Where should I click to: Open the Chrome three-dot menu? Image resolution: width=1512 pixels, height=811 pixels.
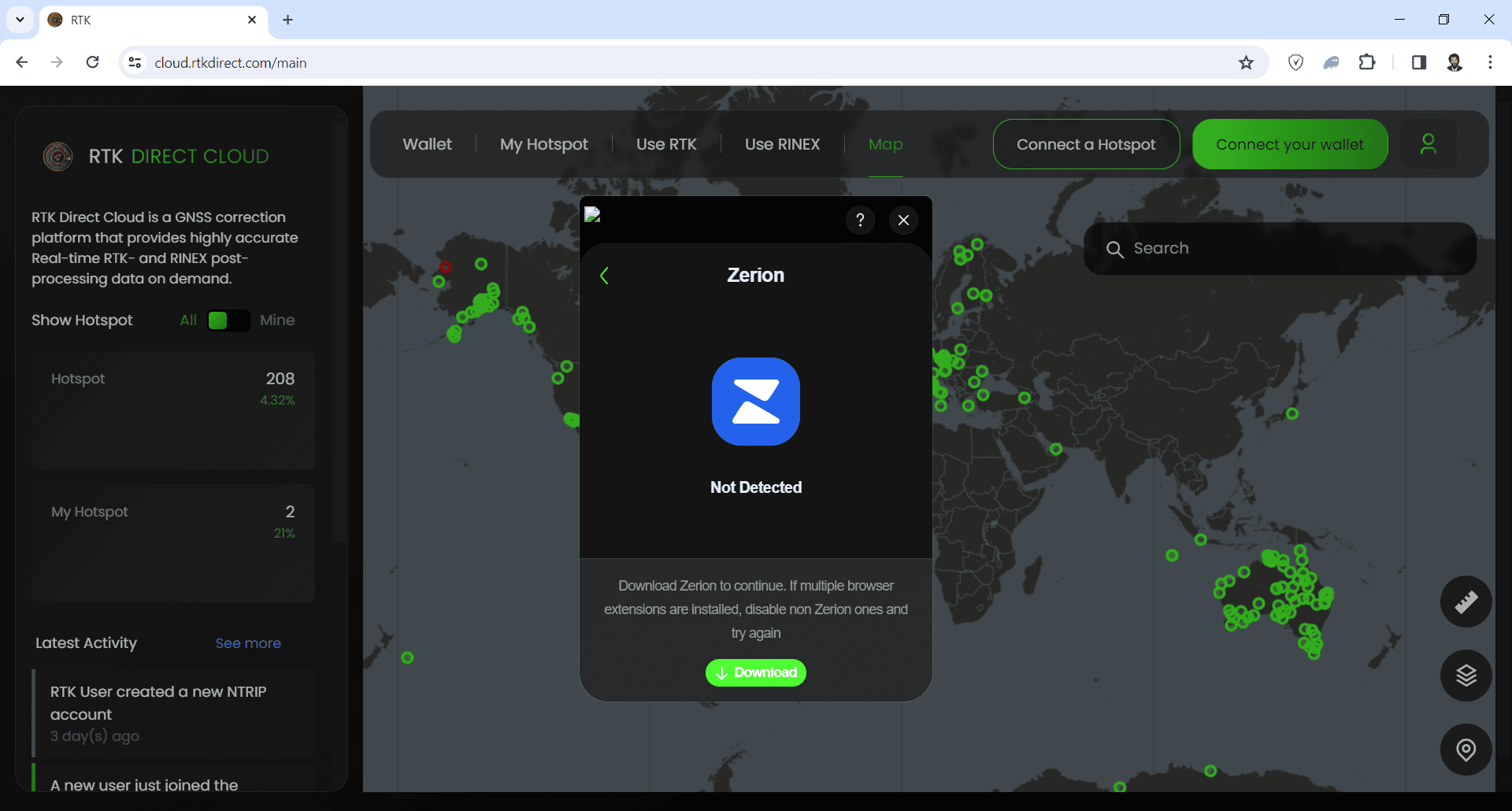click(x=1490, y=62)
